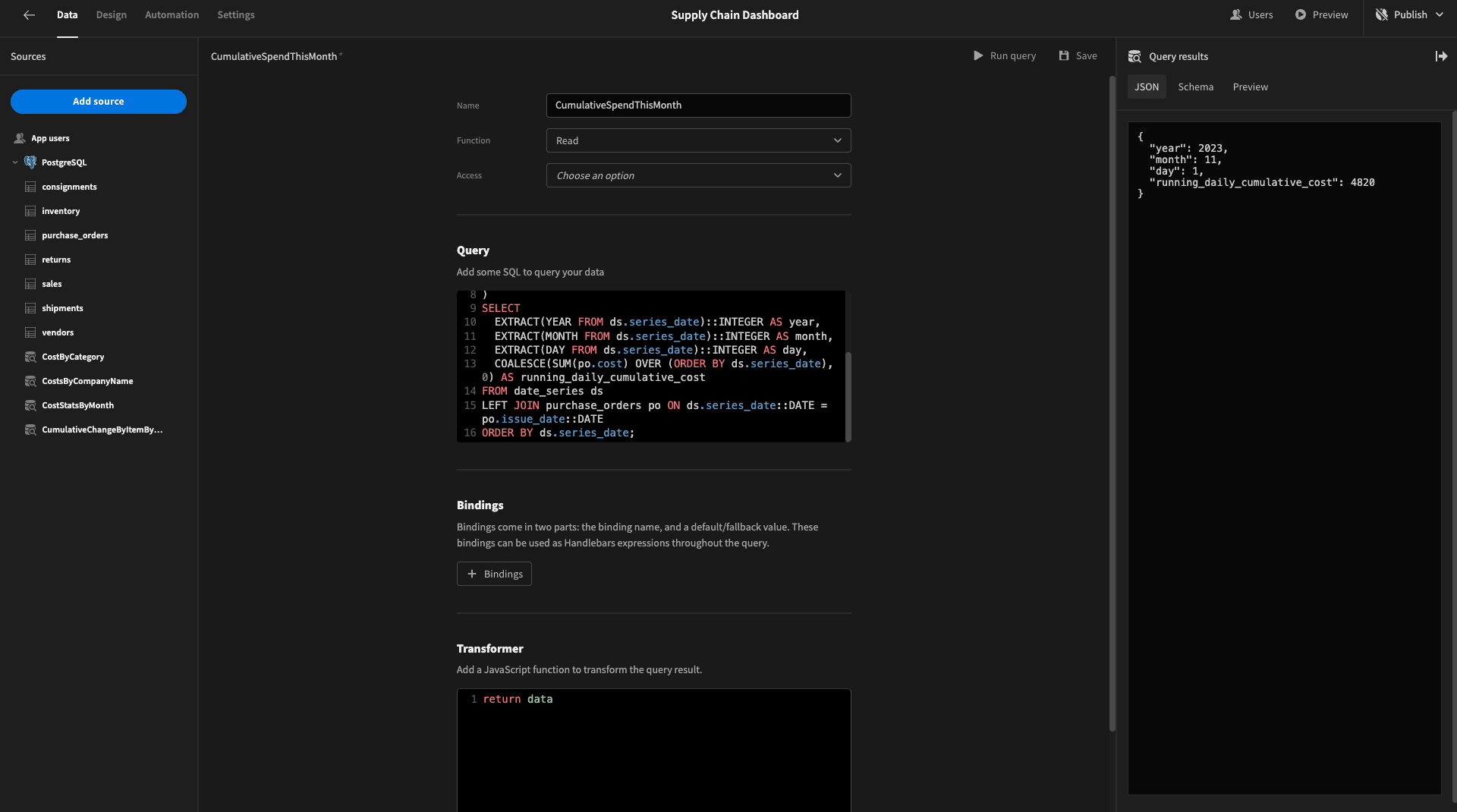Screen dimensions: 1457x812
Task: Select the Preview results tab
Action: (1251, 87)
